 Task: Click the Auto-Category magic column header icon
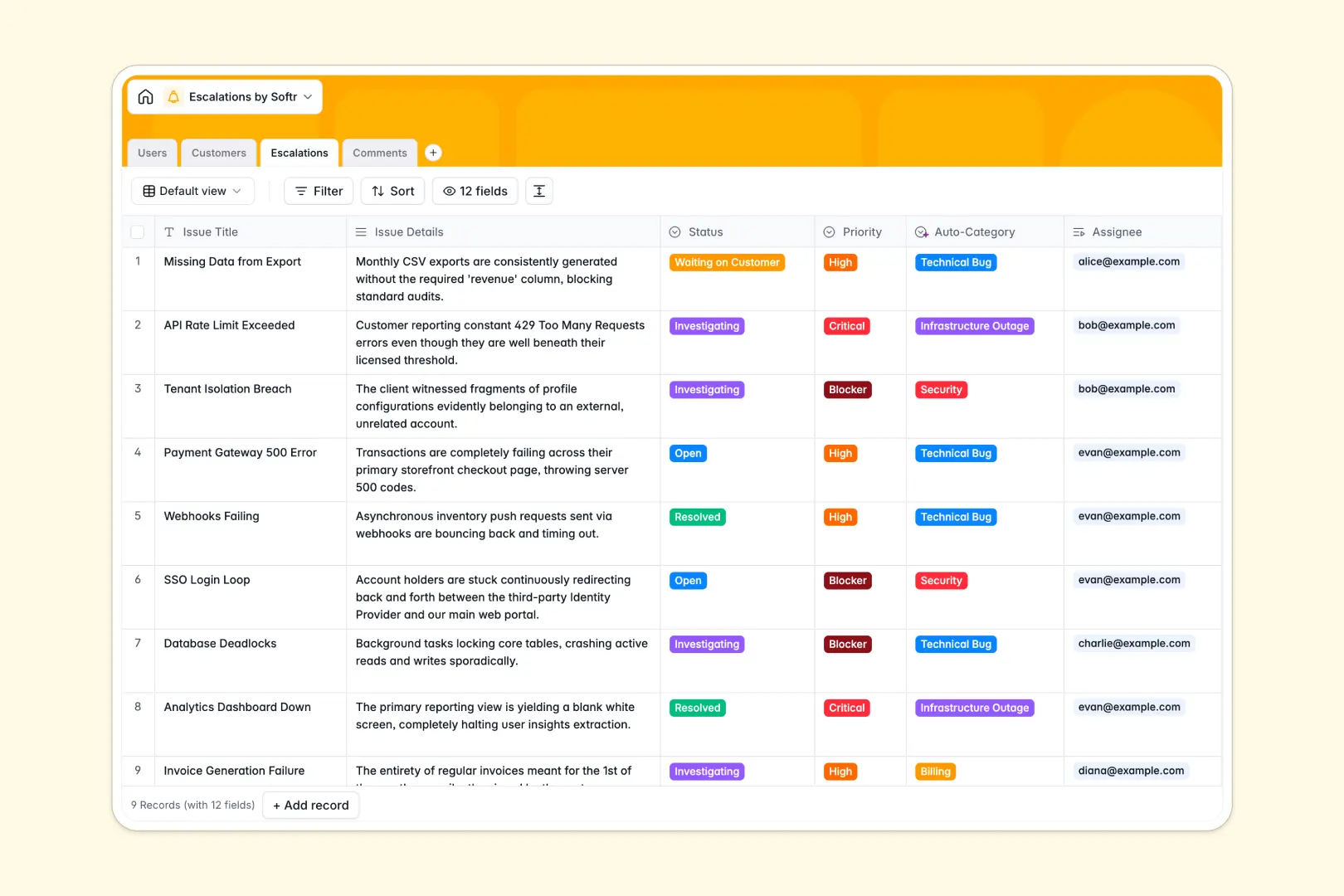(x=920, y=231)
